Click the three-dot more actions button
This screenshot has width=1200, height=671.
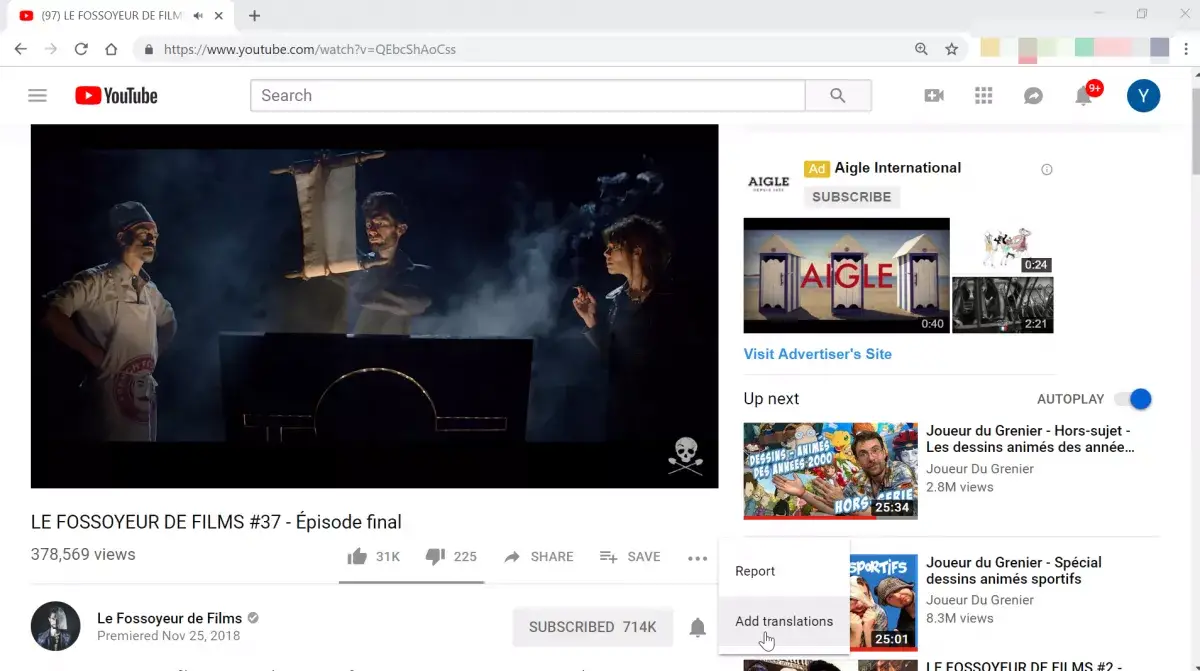(x=697, y=558)
